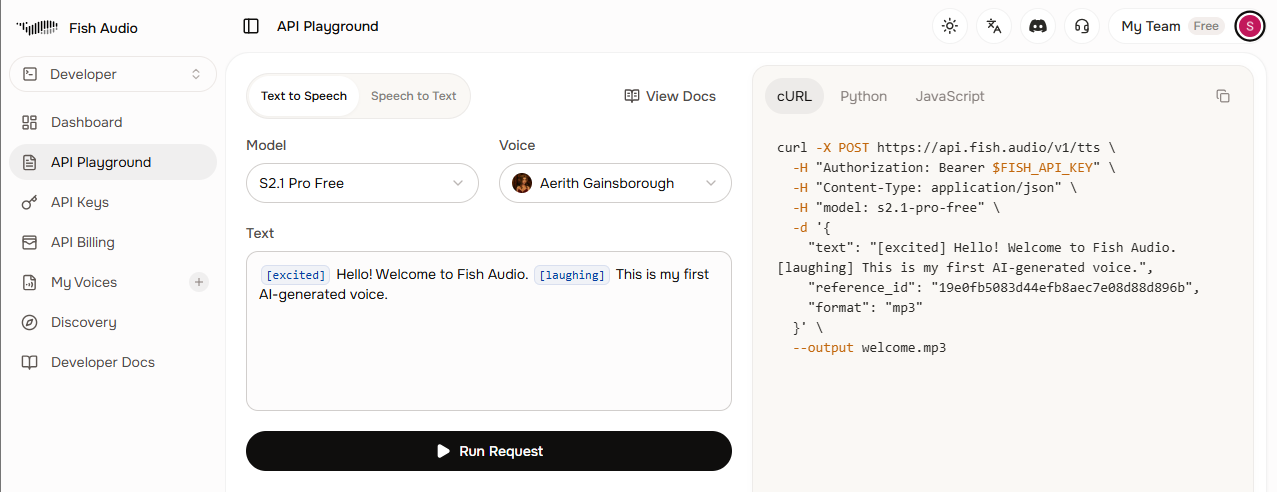Click the Developer Docs book icon
This screenshot has height=492, width=1277.
(x=30, y=362)
